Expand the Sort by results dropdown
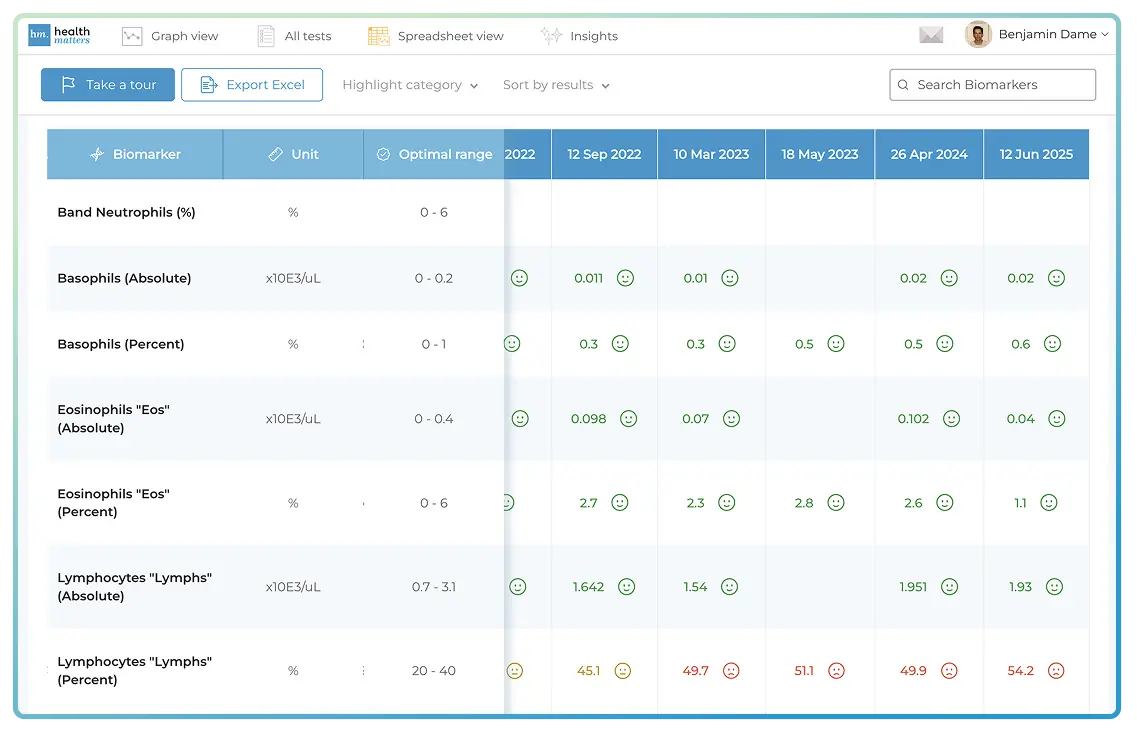This screenshot has height=732, width=1137. 555,86
